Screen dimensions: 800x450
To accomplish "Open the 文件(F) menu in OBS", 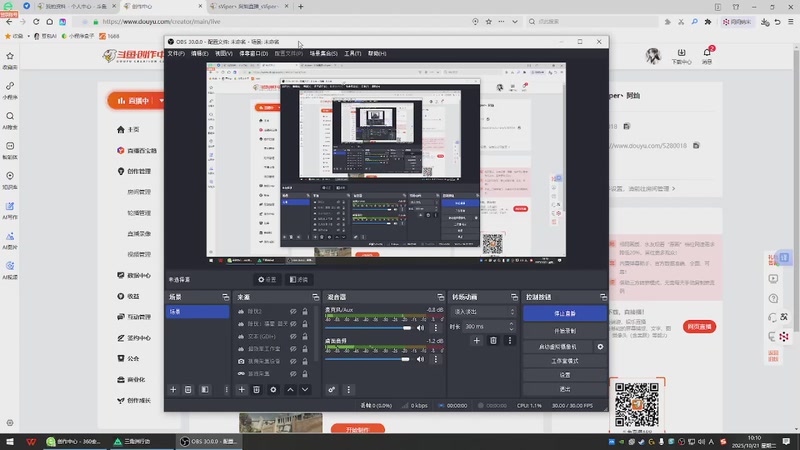I will tap(176, 54).
